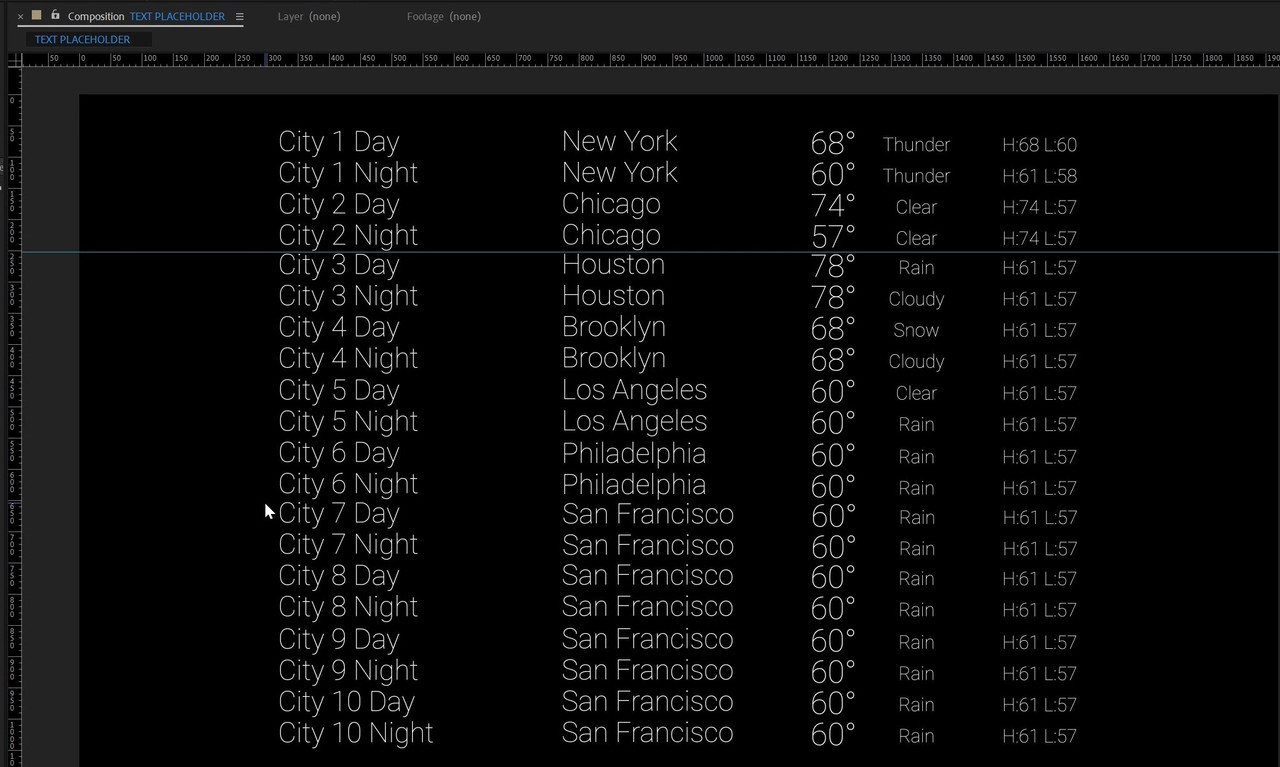Select the City 3 Day text

tap(339, 265)
